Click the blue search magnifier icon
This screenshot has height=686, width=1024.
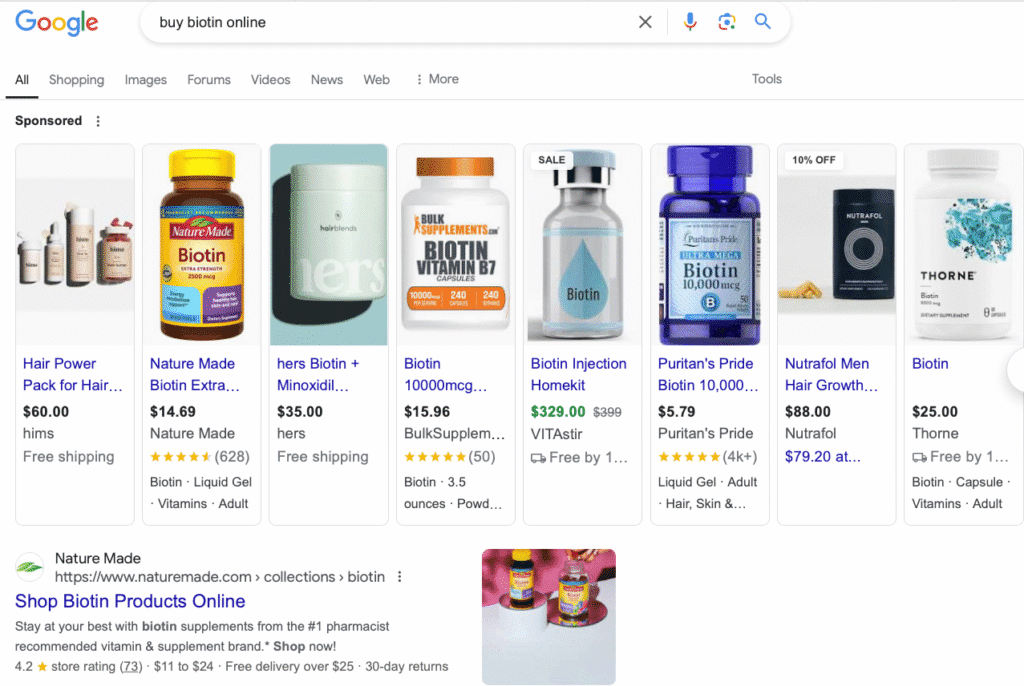(763, 22)
